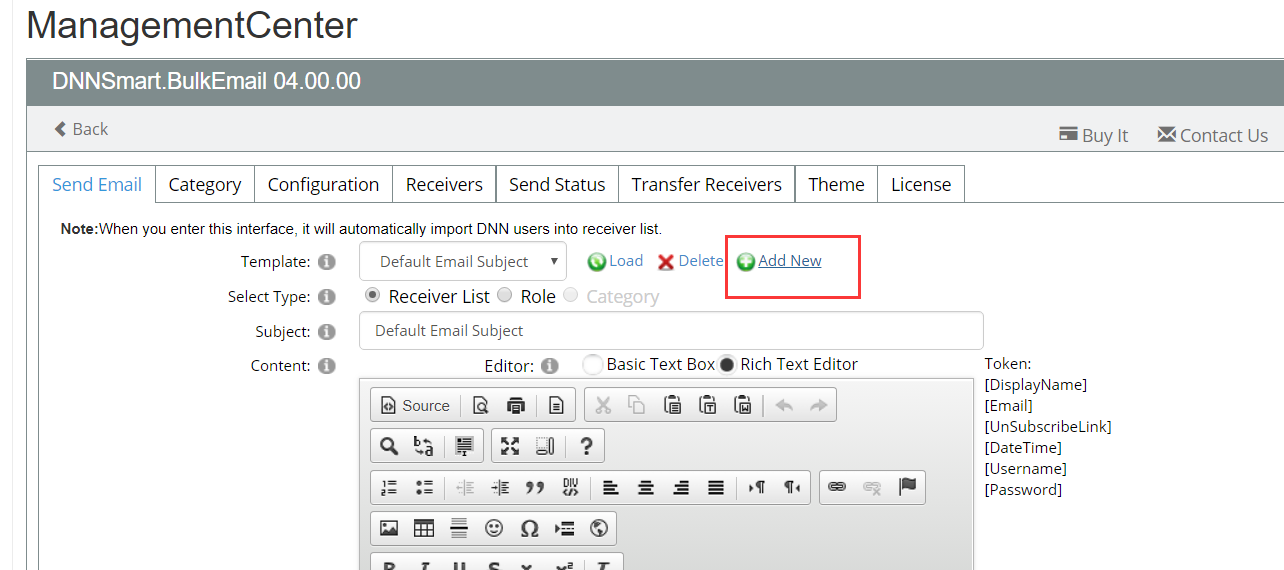The image size is (1284, 570).
Task: Insert an IFrame with globe icon
Action: pos(600,528)
